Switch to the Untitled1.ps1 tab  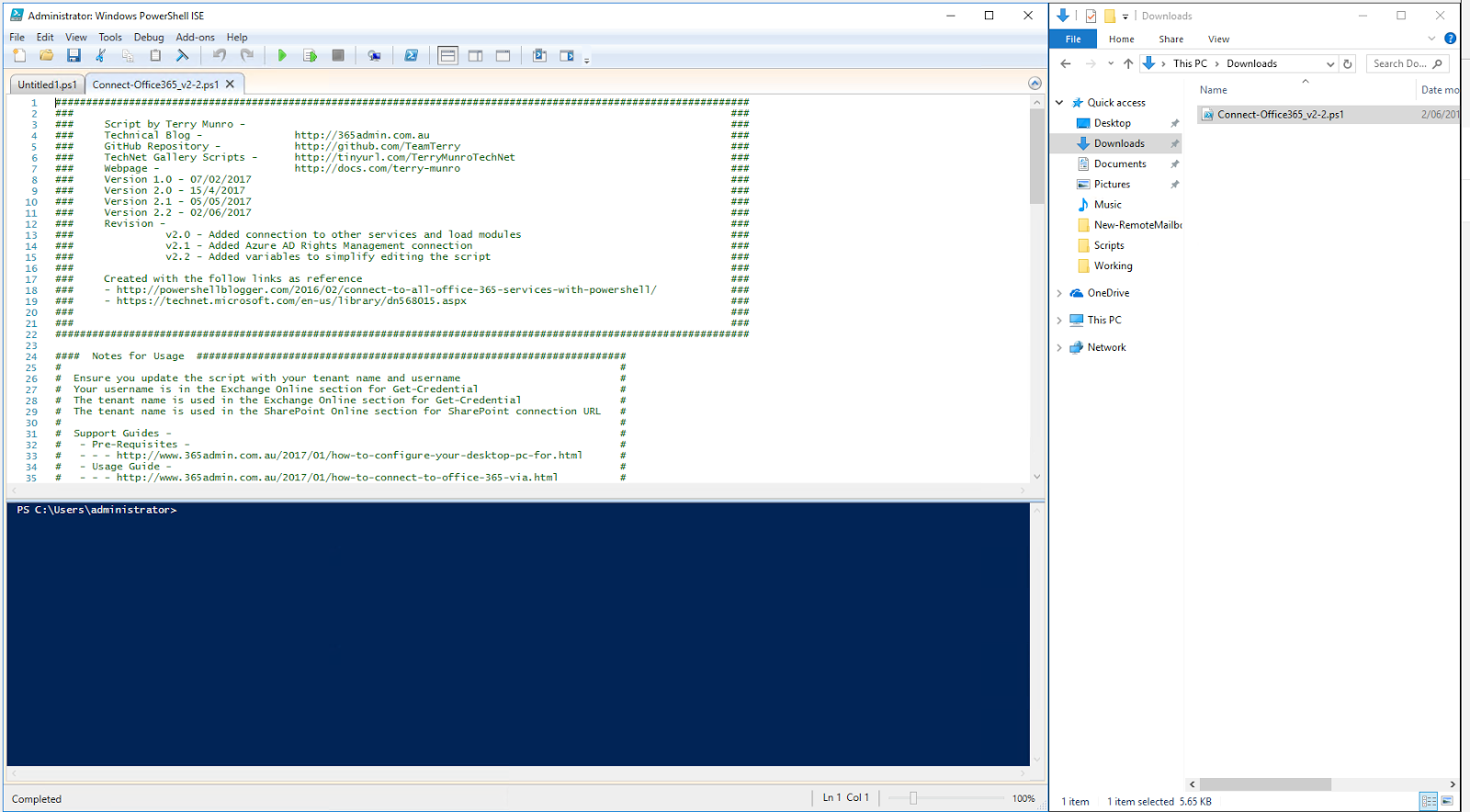coord(47,85)
